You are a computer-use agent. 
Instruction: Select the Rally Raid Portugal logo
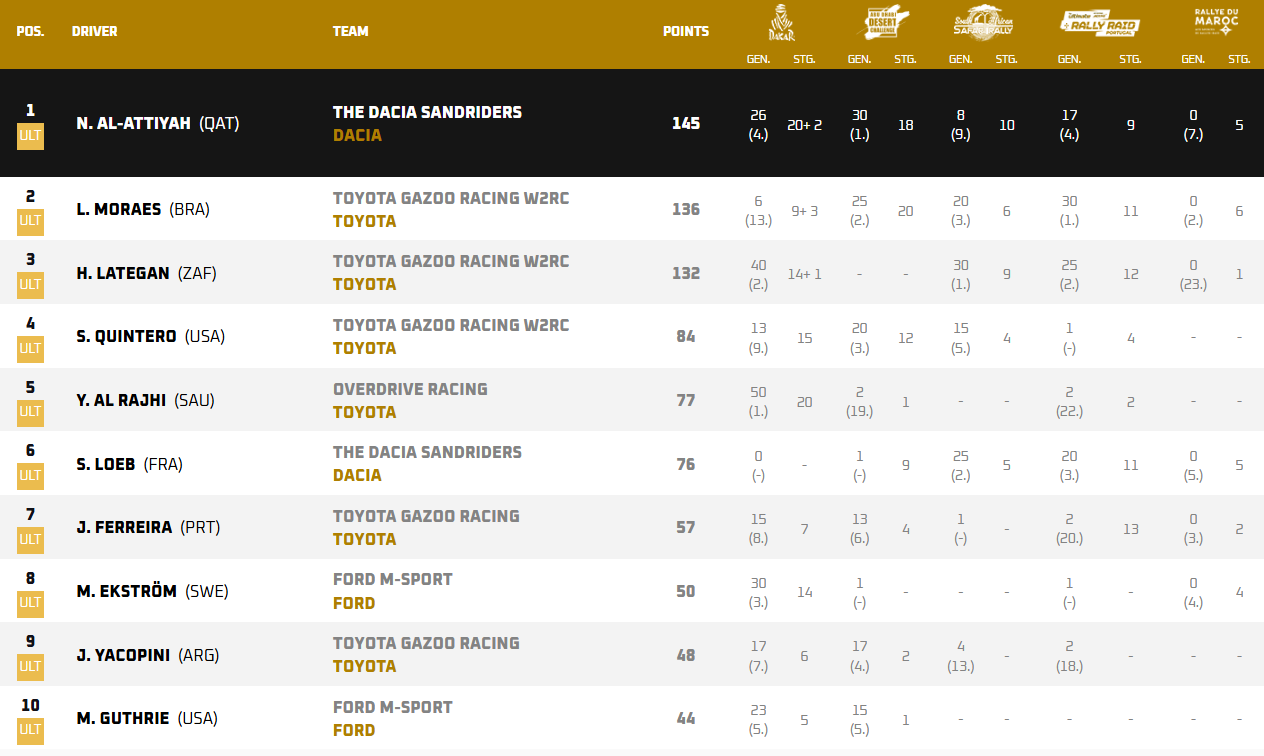coord(1099,23)
